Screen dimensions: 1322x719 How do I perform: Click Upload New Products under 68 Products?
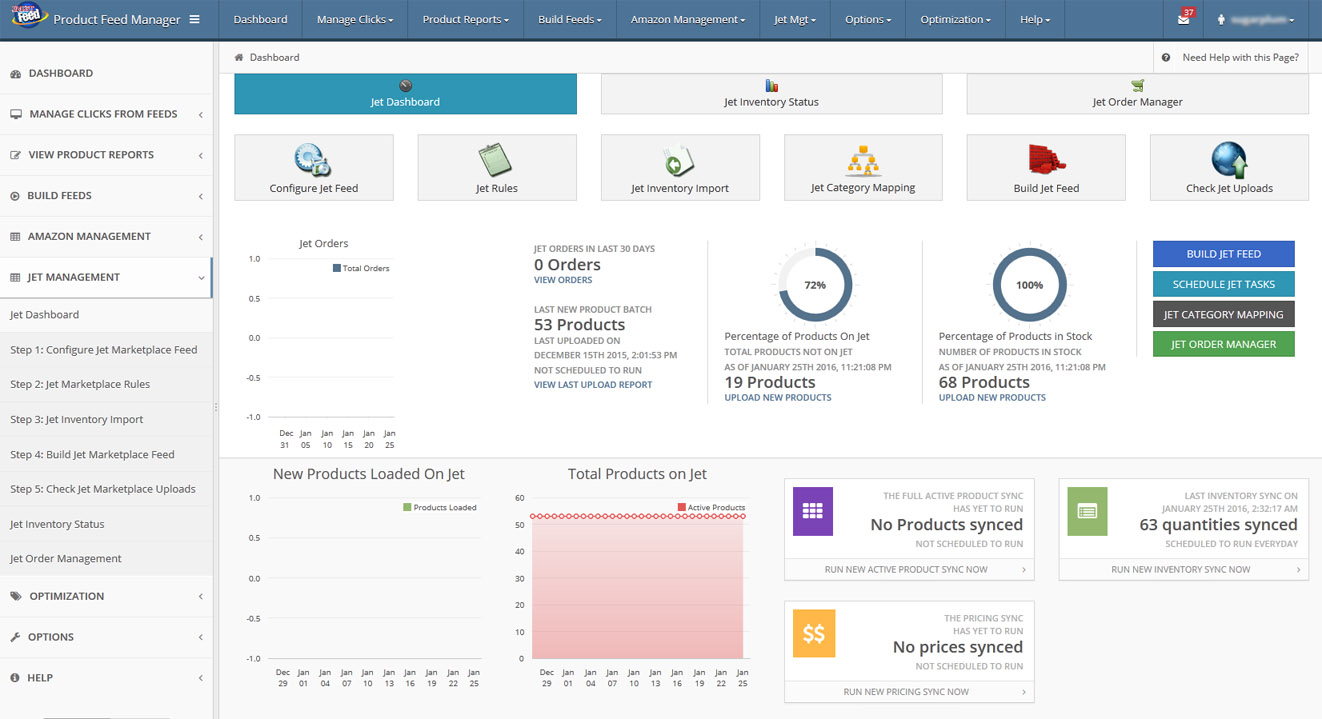[992, 398]
